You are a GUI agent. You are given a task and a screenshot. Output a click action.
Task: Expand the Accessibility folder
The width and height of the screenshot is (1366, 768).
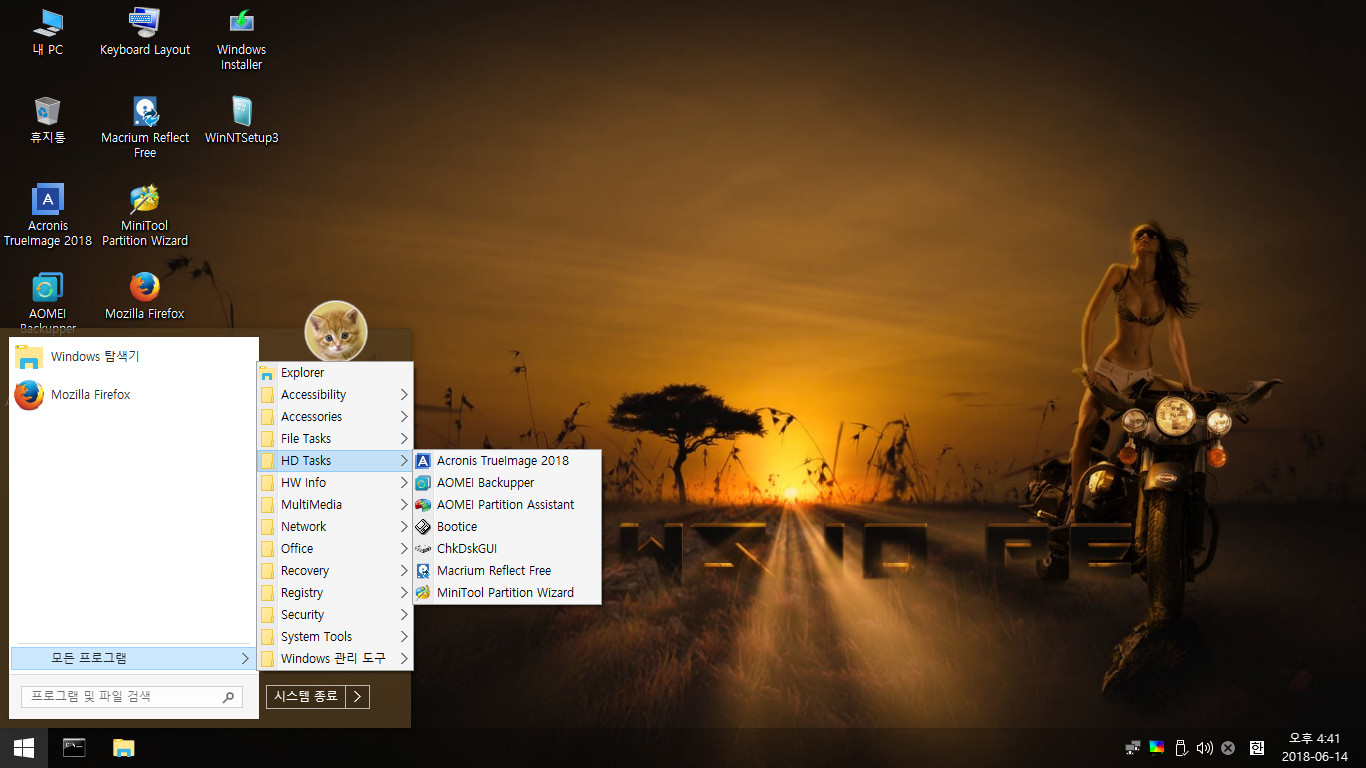[334, 395]
